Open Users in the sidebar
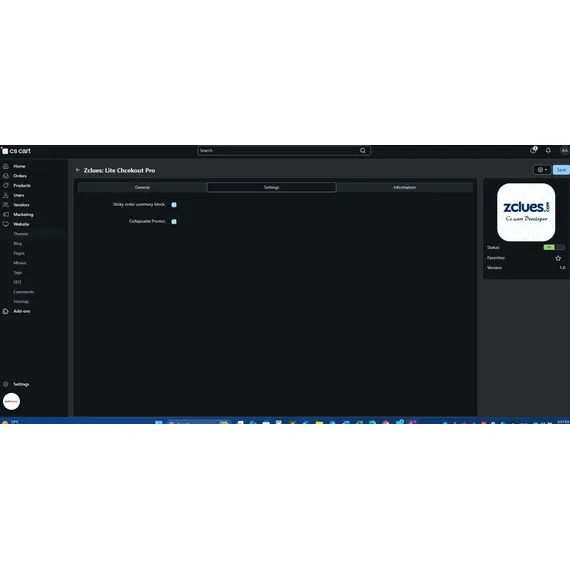 19,195
